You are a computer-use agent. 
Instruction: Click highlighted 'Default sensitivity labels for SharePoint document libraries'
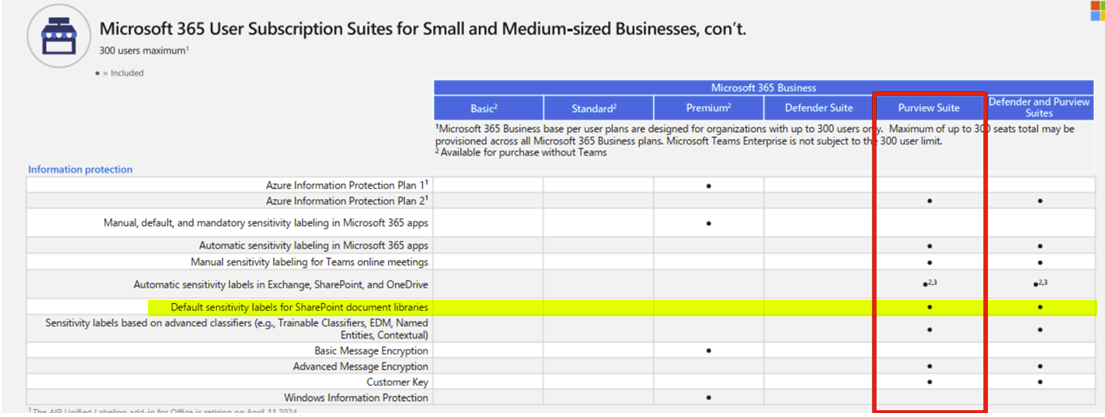click(300, 307)
